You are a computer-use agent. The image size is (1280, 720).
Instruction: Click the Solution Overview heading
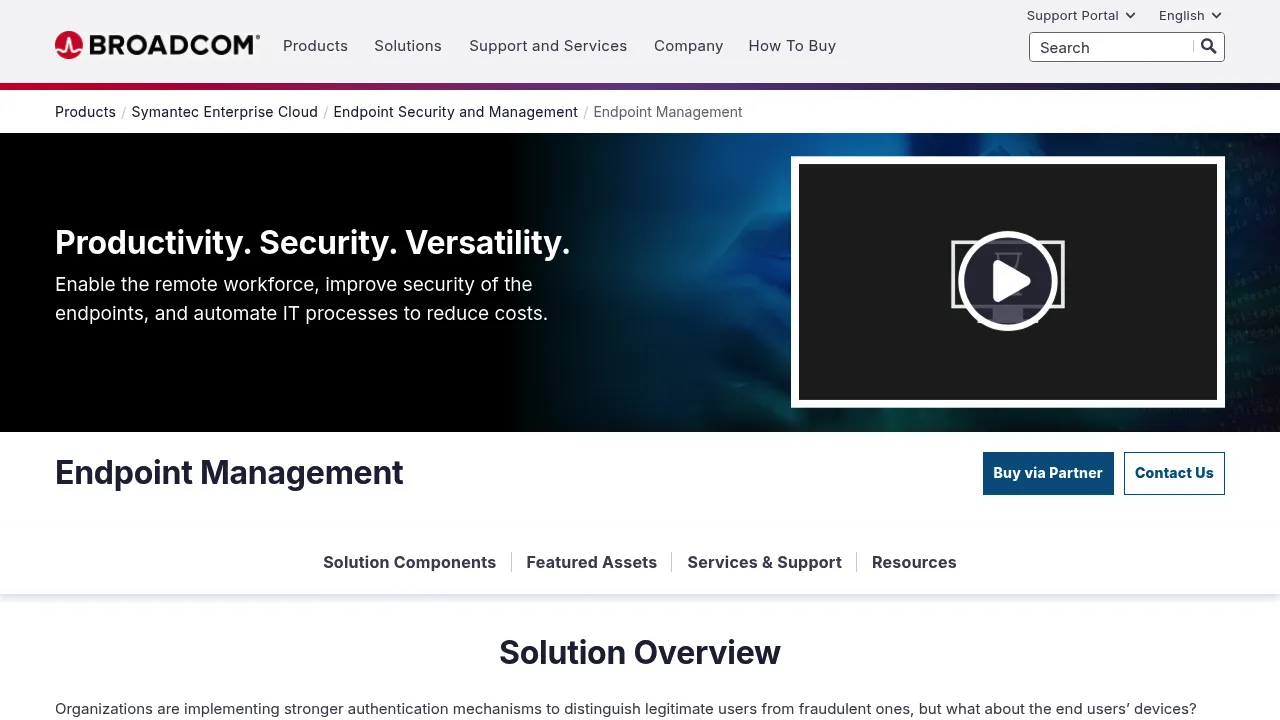tap(640, 652)
